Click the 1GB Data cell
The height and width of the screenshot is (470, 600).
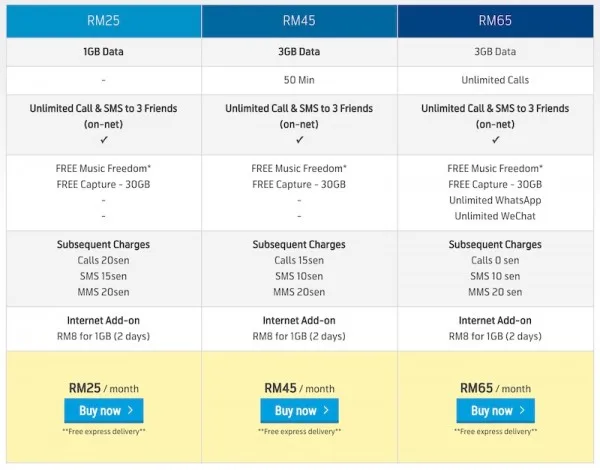click(103, 52)
